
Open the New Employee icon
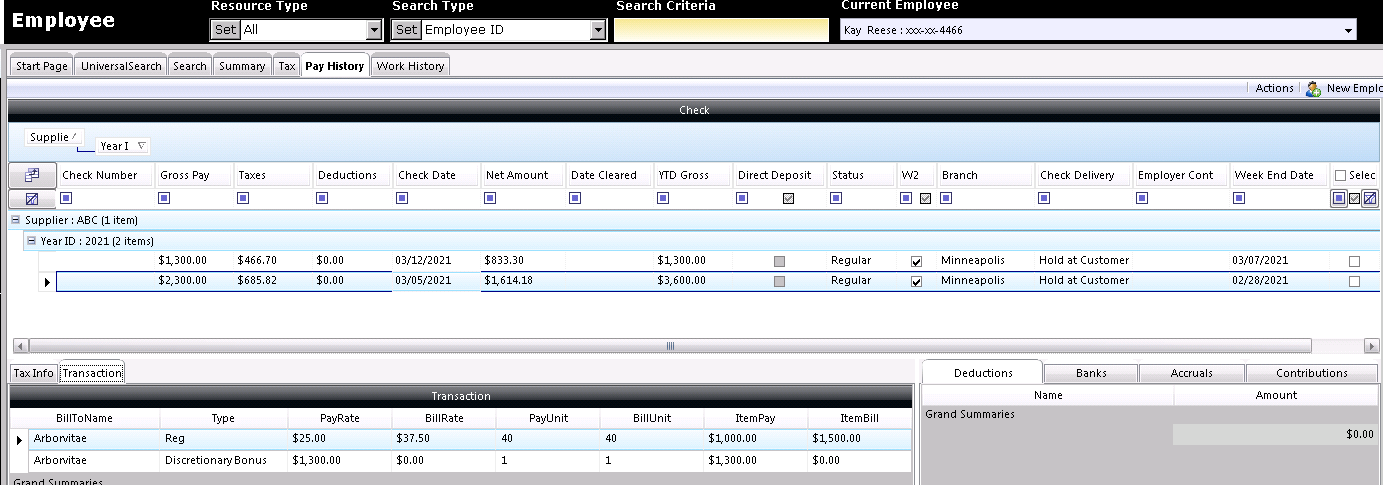point(1314,89)
